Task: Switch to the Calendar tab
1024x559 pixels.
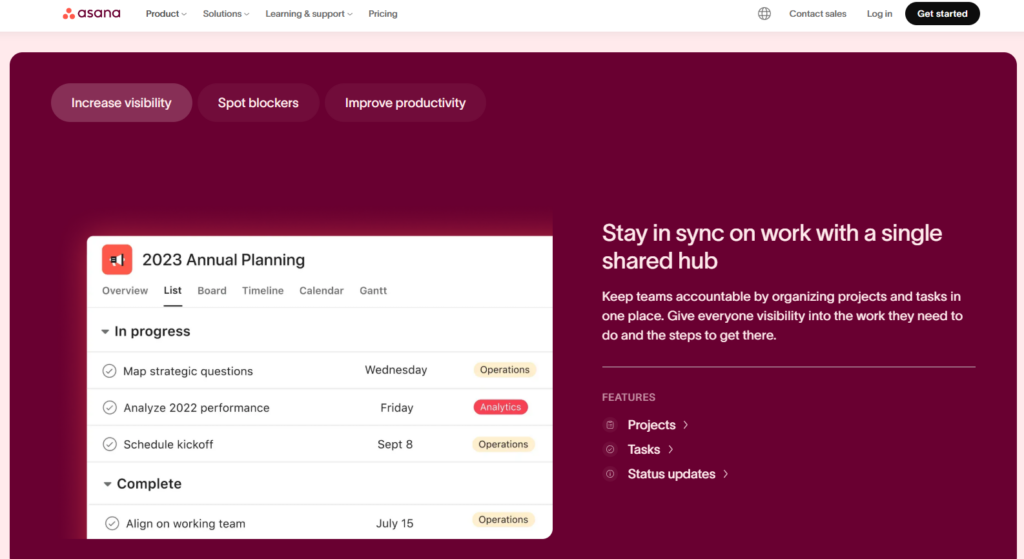Action: point(321,291)
